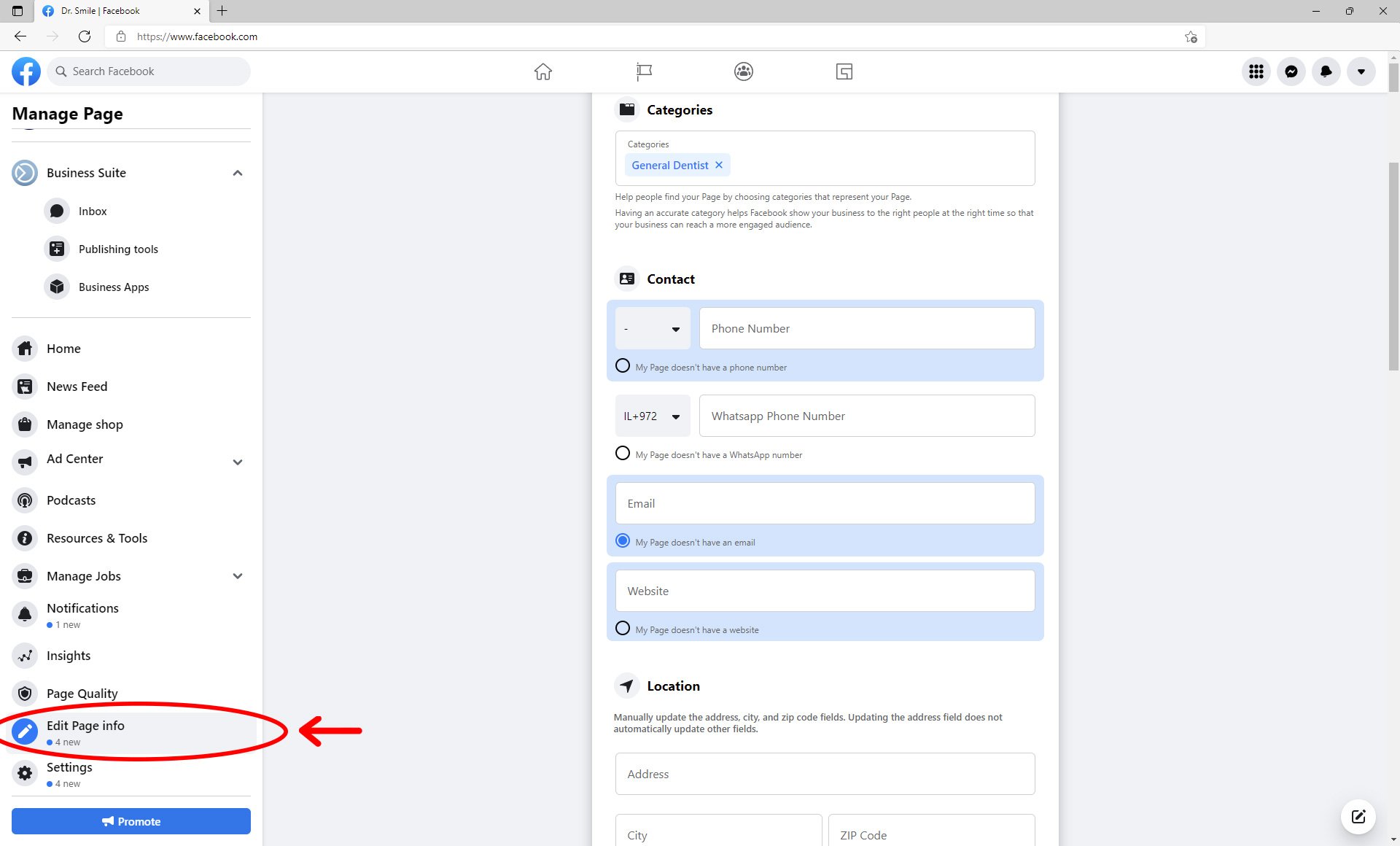
Task: Toggle 'My Page doesn't have an email' option
Action: pos(623,541)
